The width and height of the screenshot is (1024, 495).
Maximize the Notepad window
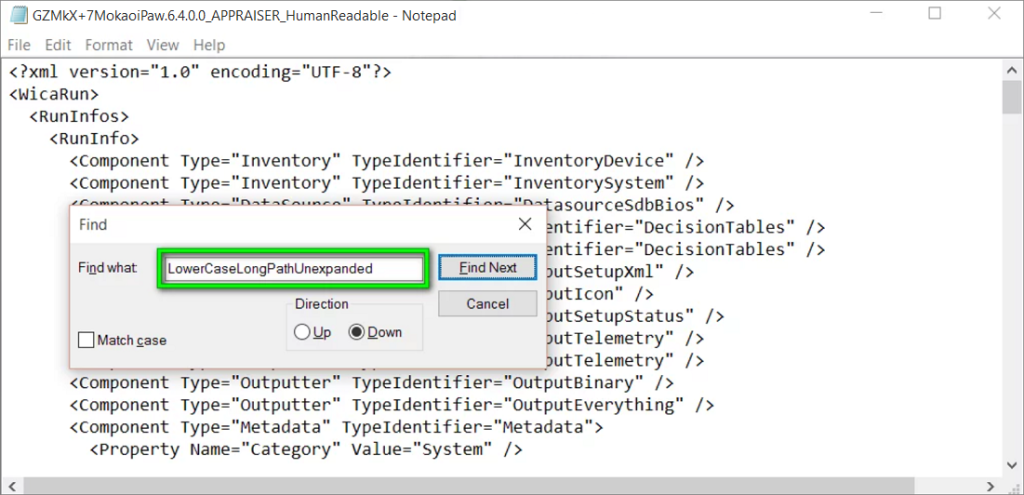click(935, 14)
